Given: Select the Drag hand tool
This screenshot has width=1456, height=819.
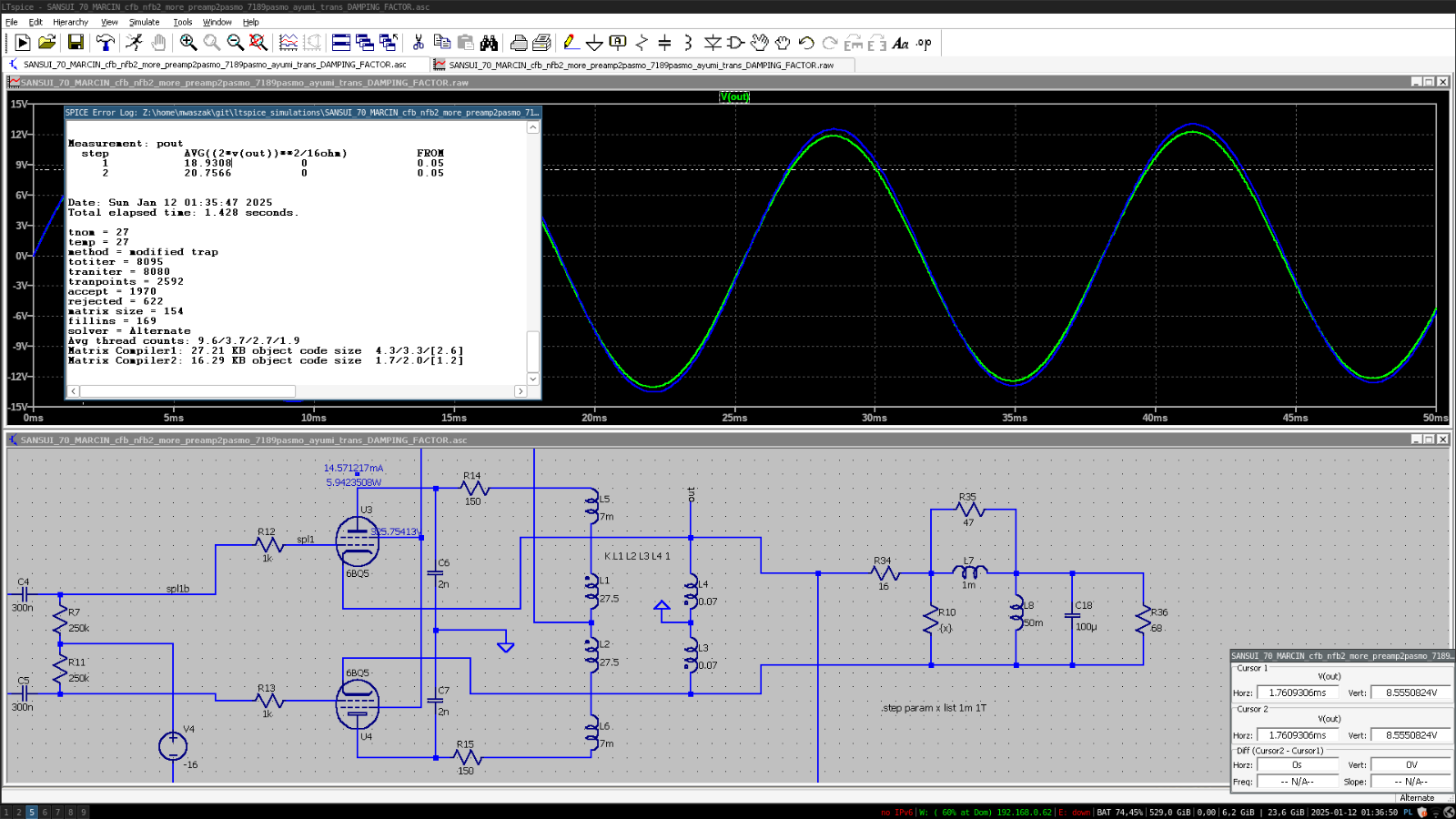Looking at the screenshot, I should click(784, 42).
